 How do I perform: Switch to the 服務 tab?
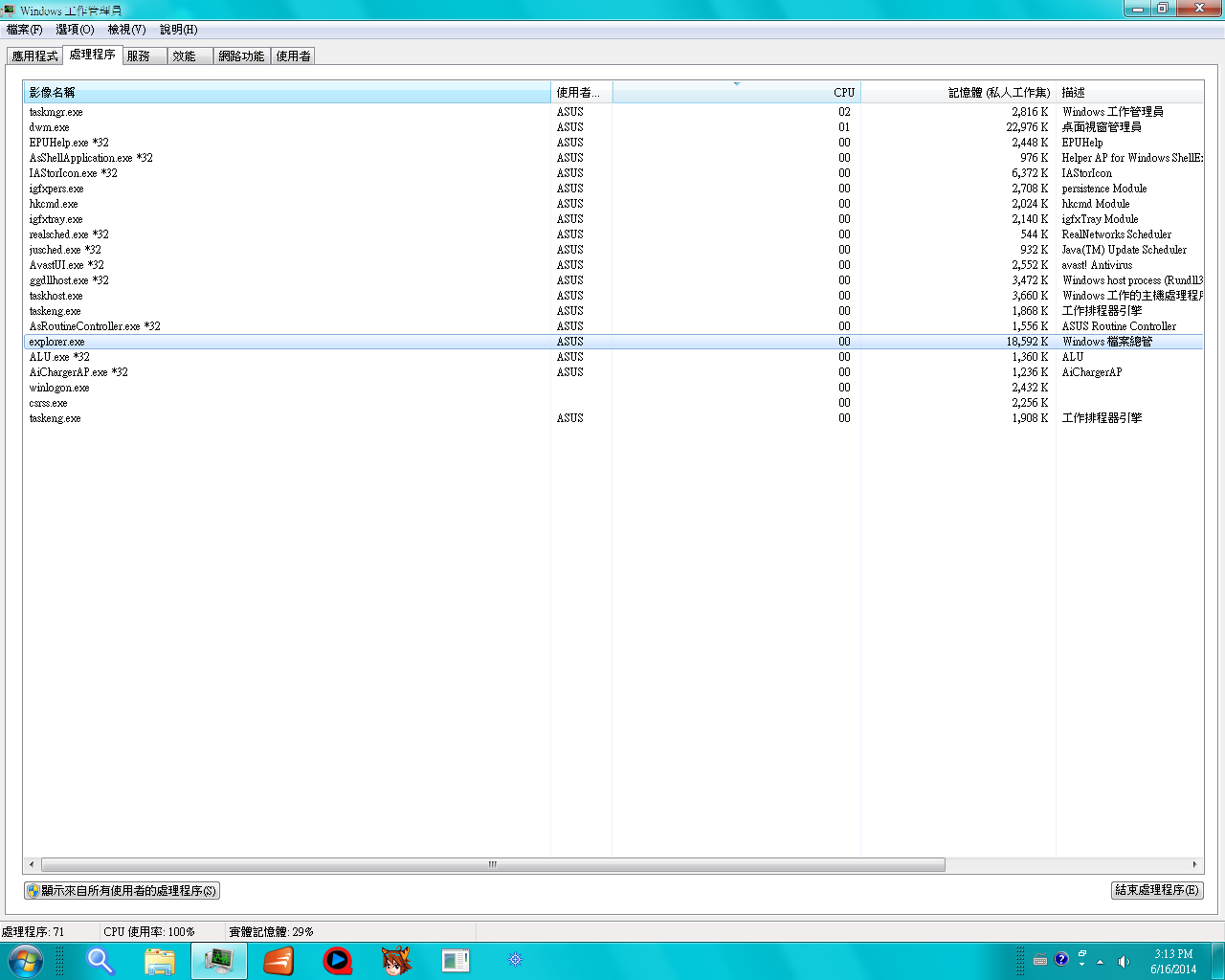coord(145,56)
